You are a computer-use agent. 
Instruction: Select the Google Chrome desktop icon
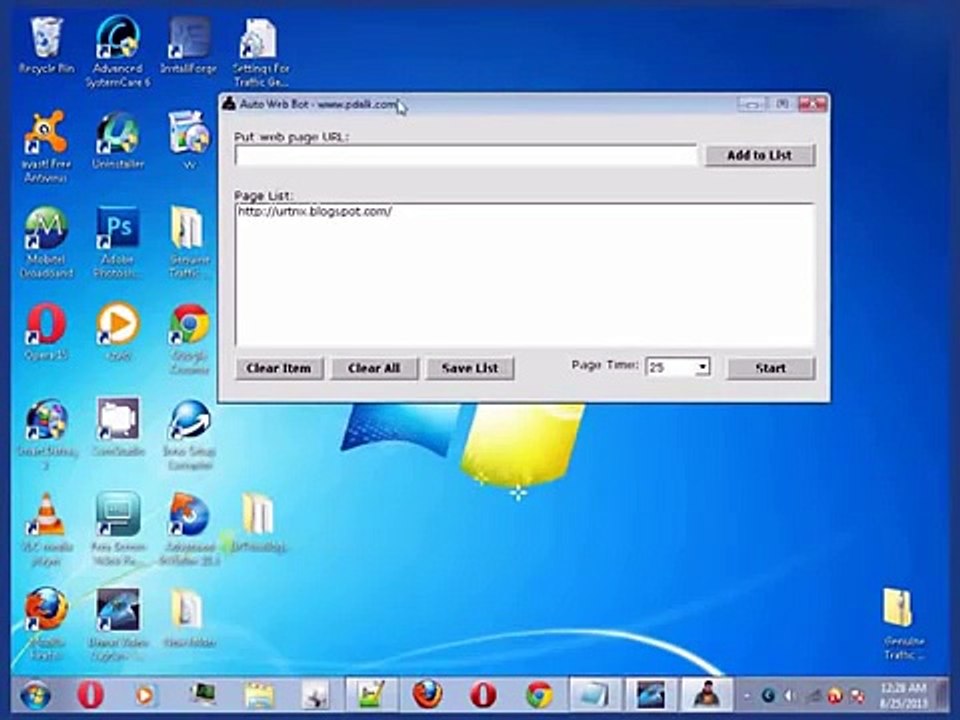189,339
